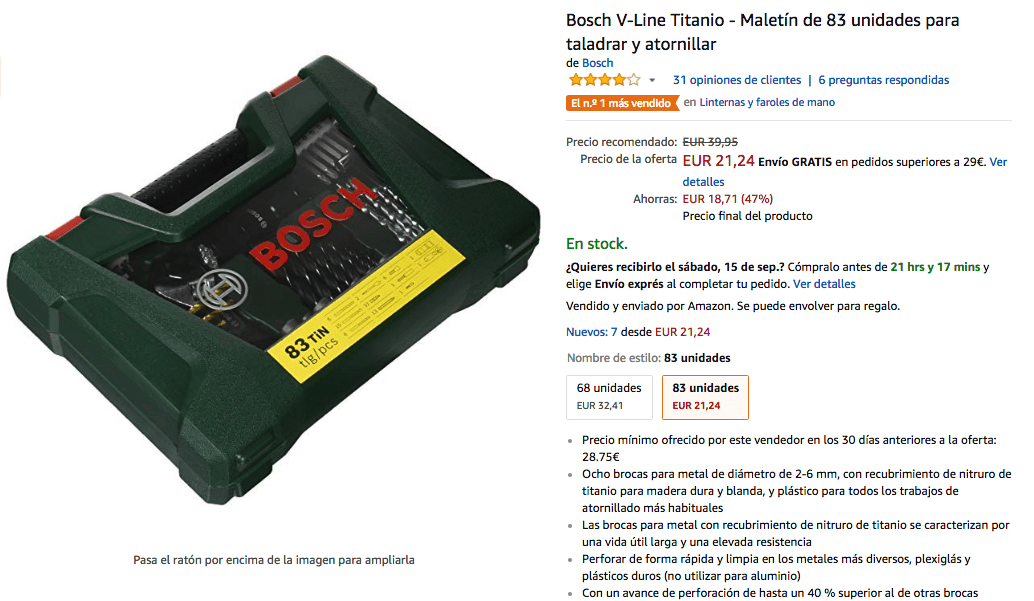The width and height of the screenshot is (1034, 601).
Task: Select the 83 unidades style option
Action: coord(706,397)
